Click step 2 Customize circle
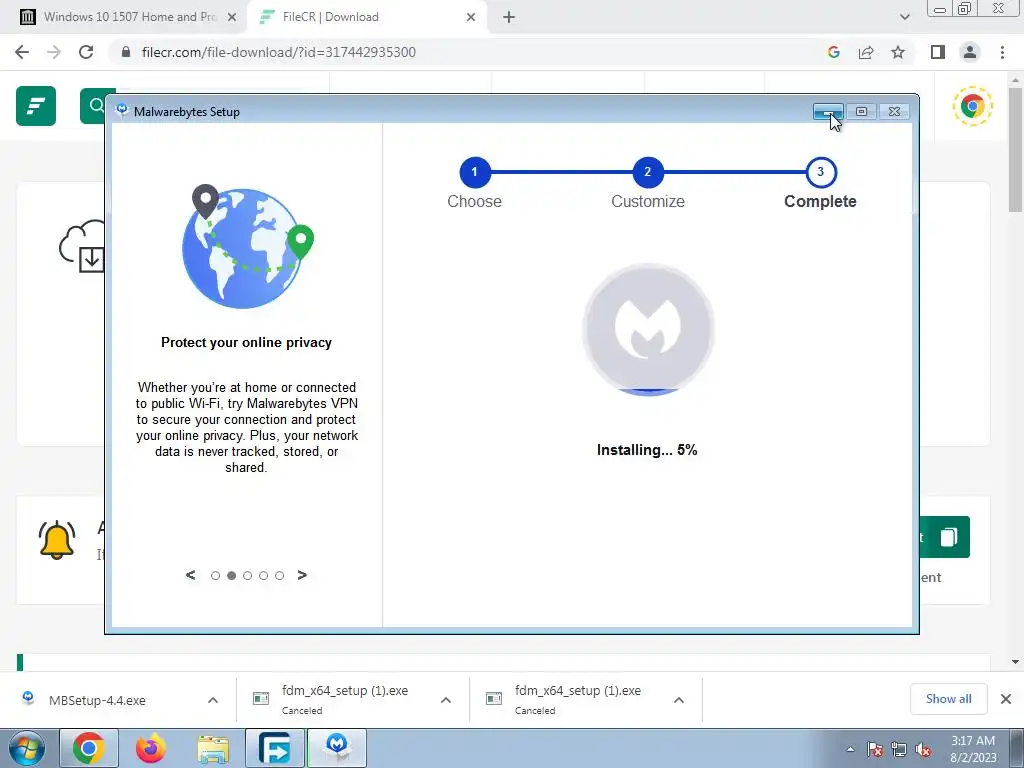The width and height of the screenshot is (1024, 768). 648,172
